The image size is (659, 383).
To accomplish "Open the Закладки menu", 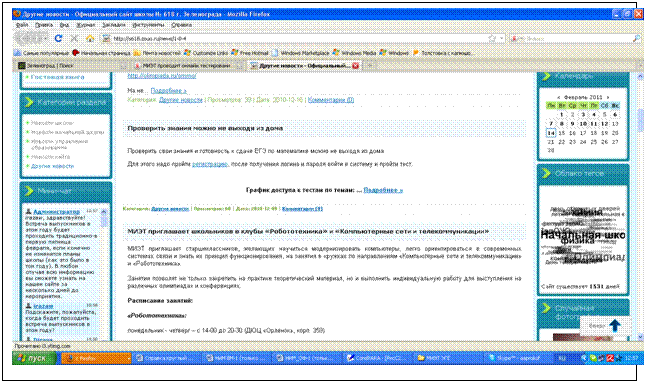I will pyautogui.click(x=113, y=25).
